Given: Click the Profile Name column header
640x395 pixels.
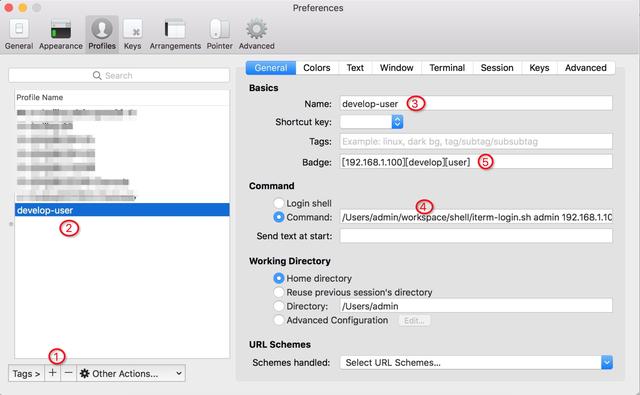Looking at the screenshot, I should coord(122,97).
